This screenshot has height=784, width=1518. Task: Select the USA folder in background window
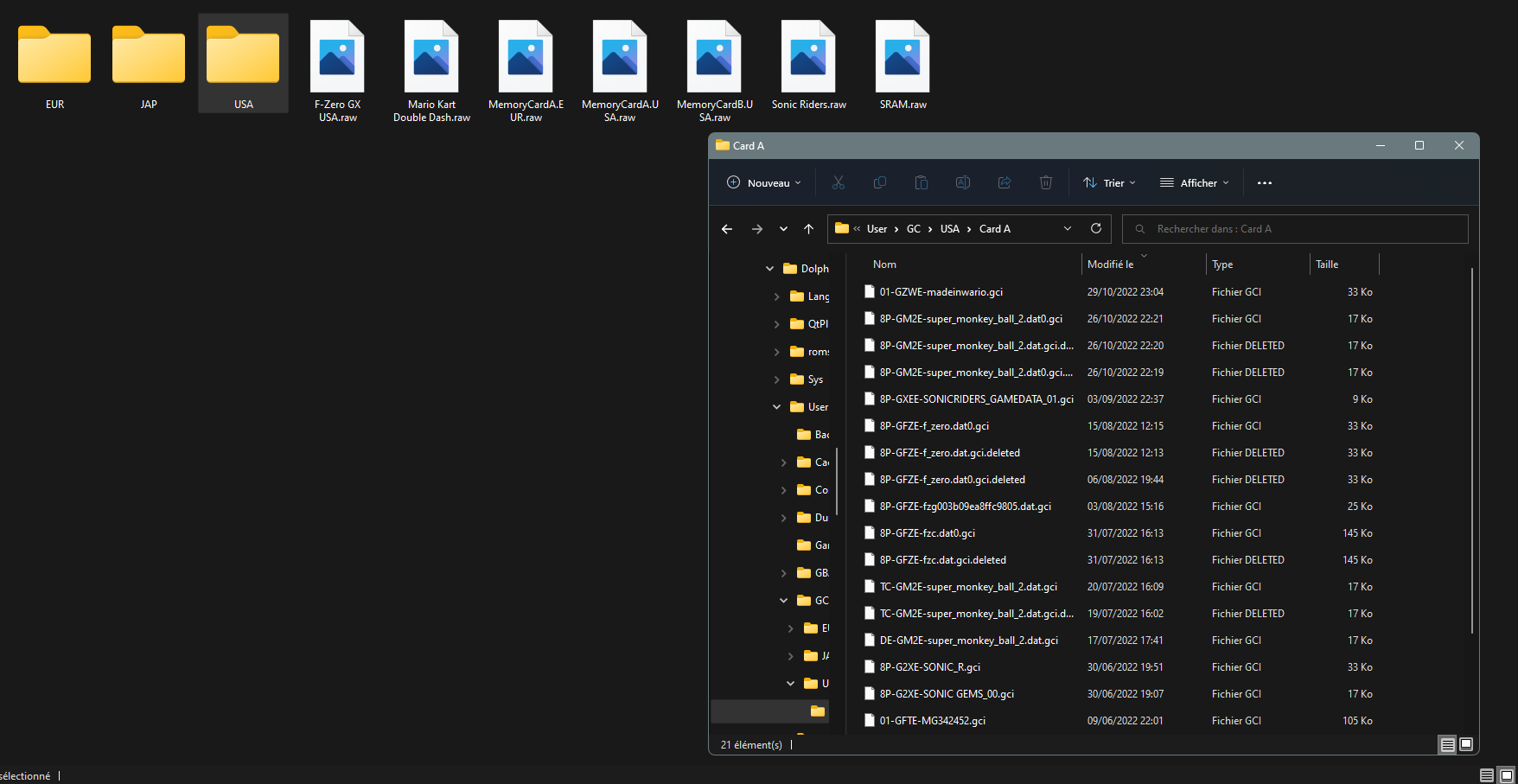[243, 63]
